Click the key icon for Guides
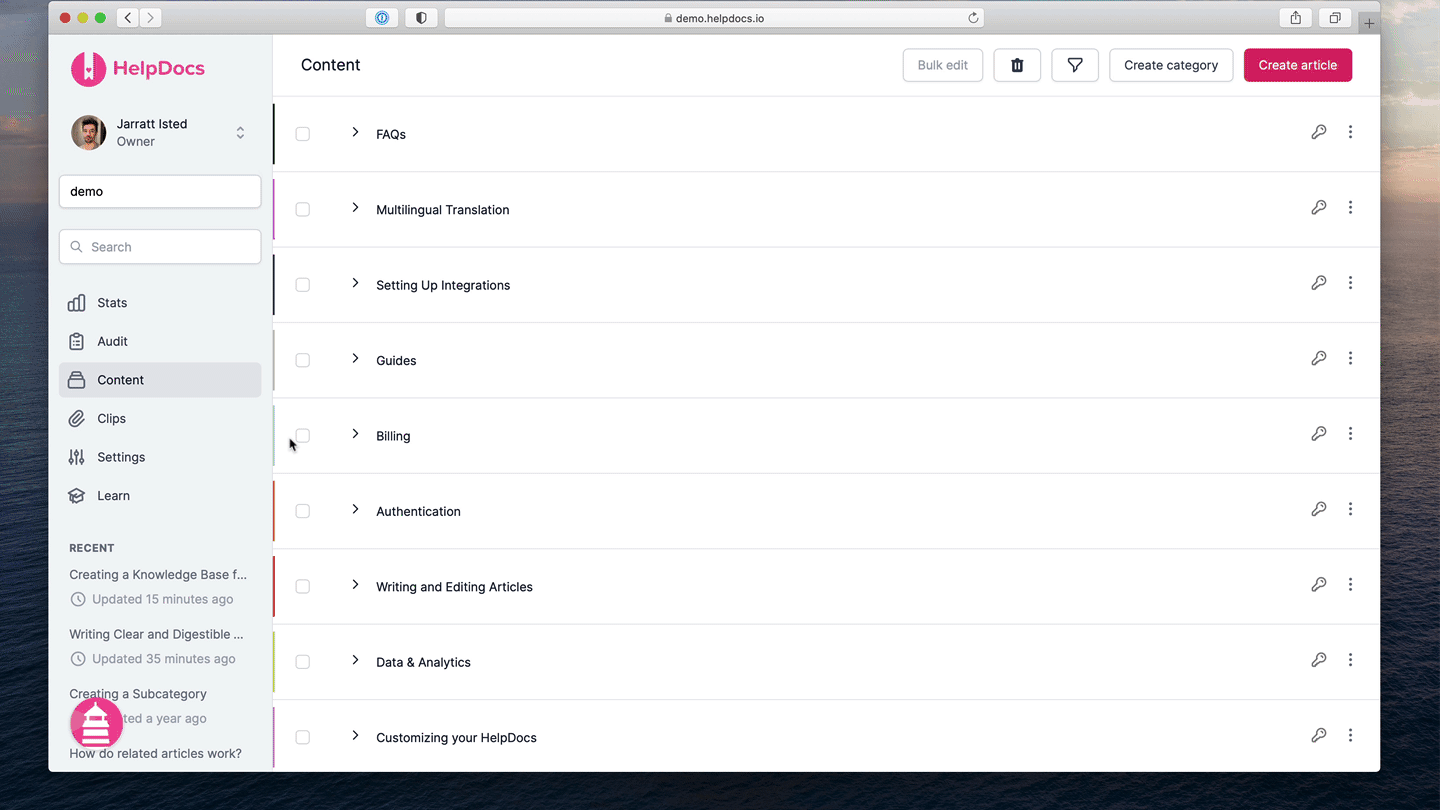Viewport: 1440px width, 810px height. (x=1319, y=358)
